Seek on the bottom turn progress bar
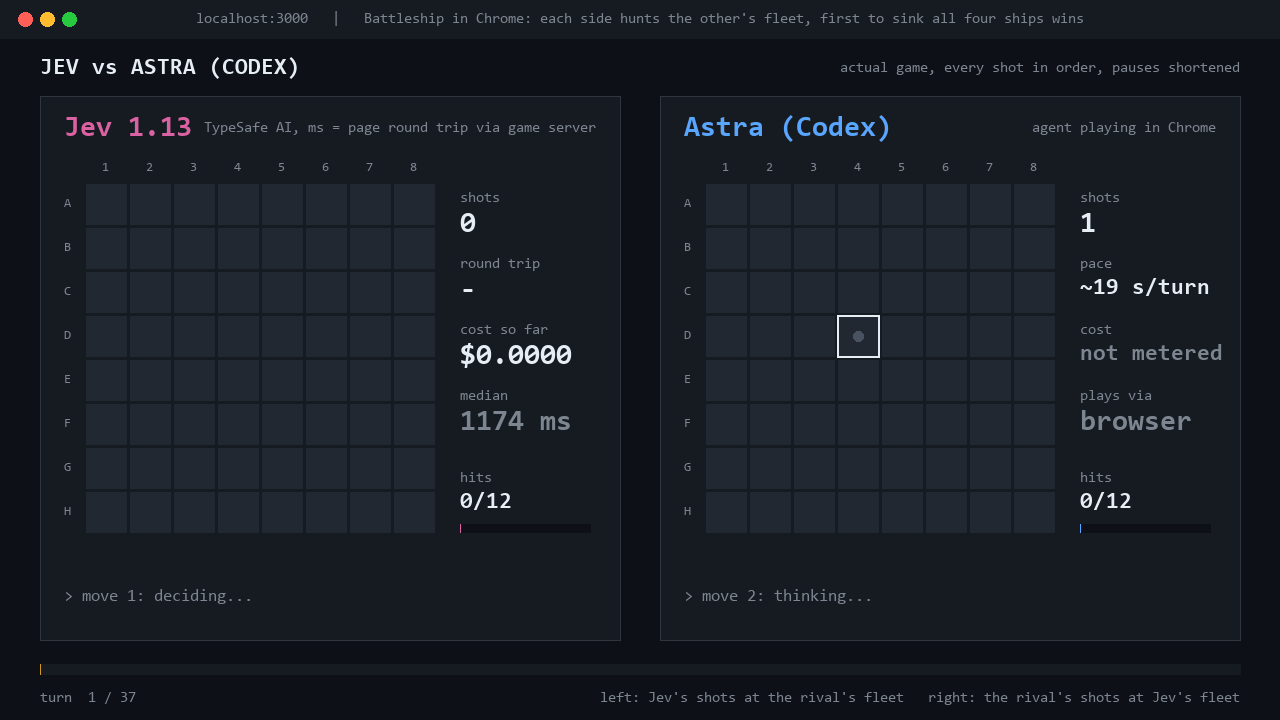 tap(640, 669)
